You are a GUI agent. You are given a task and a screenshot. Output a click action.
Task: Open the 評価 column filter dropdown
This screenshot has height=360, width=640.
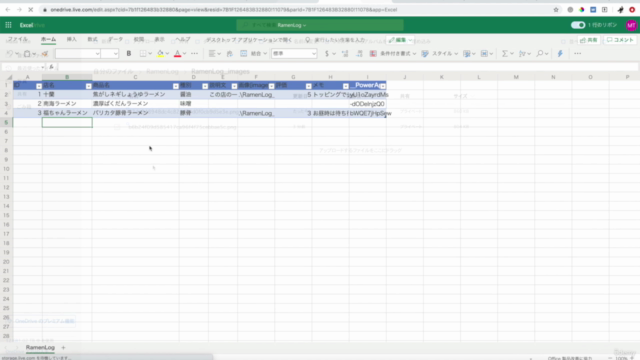309,86
